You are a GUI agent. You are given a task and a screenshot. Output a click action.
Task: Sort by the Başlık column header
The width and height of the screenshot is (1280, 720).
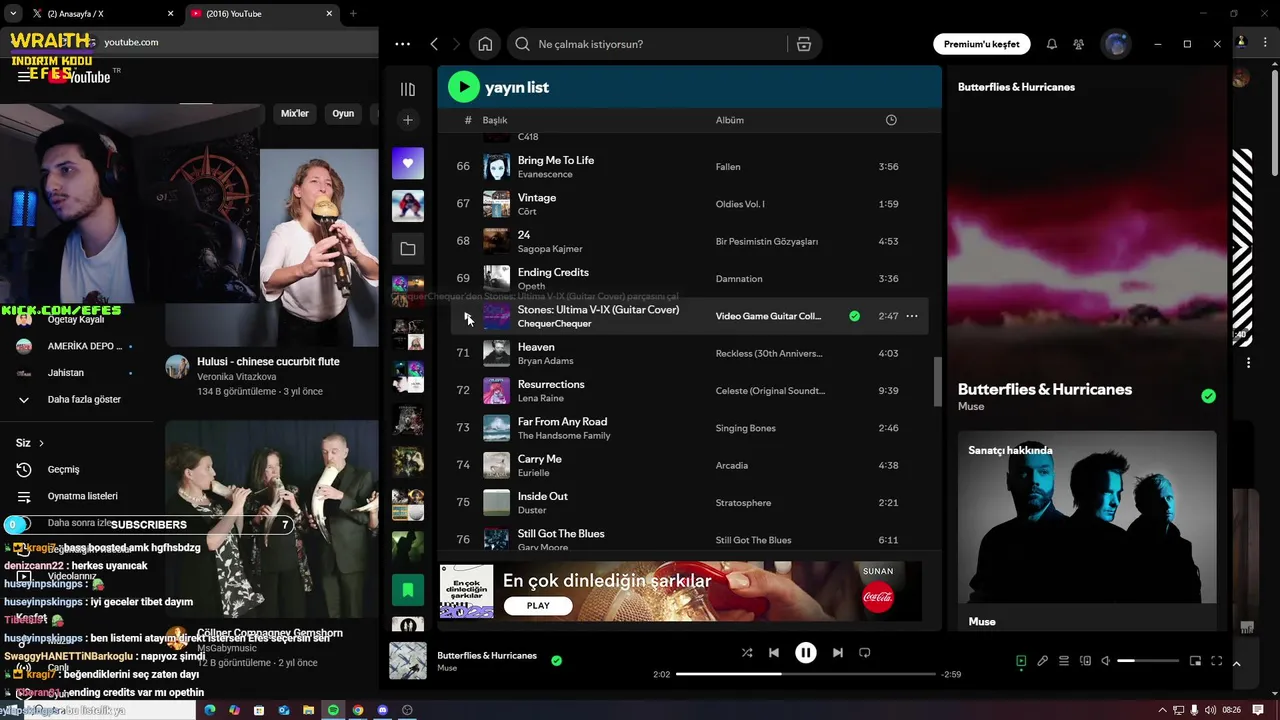pyautogui.click(x=495, y=120)
